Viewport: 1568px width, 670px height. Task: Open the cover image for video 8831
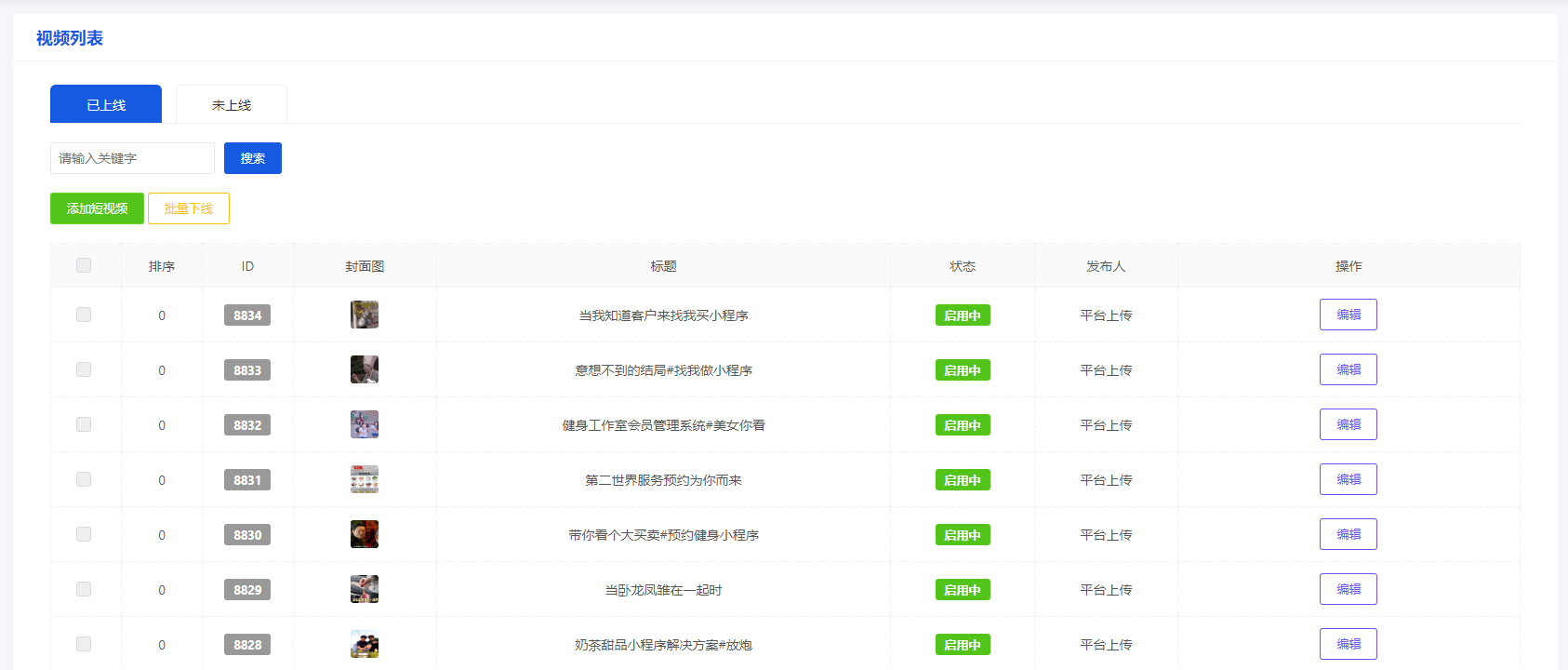coord(364,479)
